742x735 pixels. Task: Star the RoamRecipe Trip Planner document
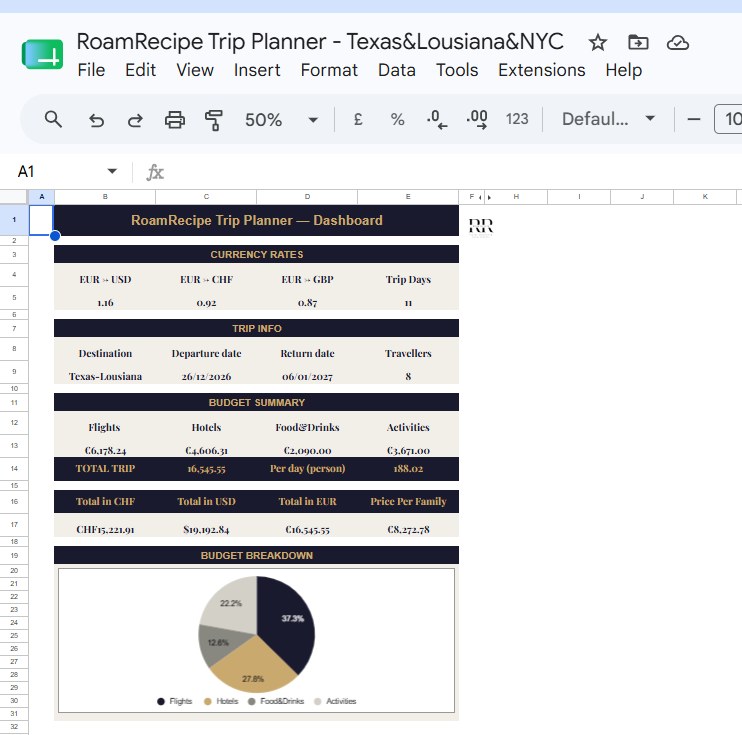coord(598,43)
